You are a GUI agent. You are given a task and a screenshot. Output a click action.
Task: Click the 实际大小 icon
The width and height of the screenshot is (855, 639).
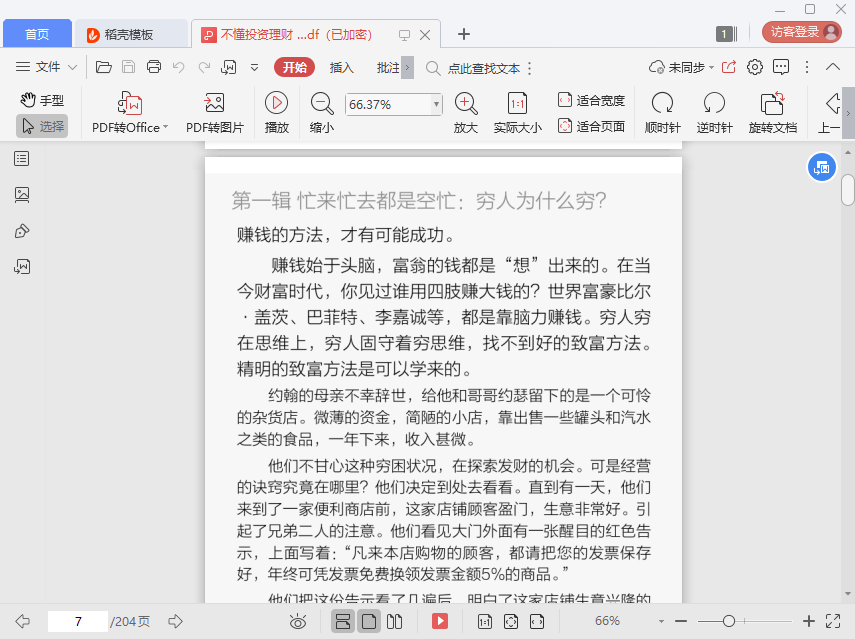pos(517,103)
